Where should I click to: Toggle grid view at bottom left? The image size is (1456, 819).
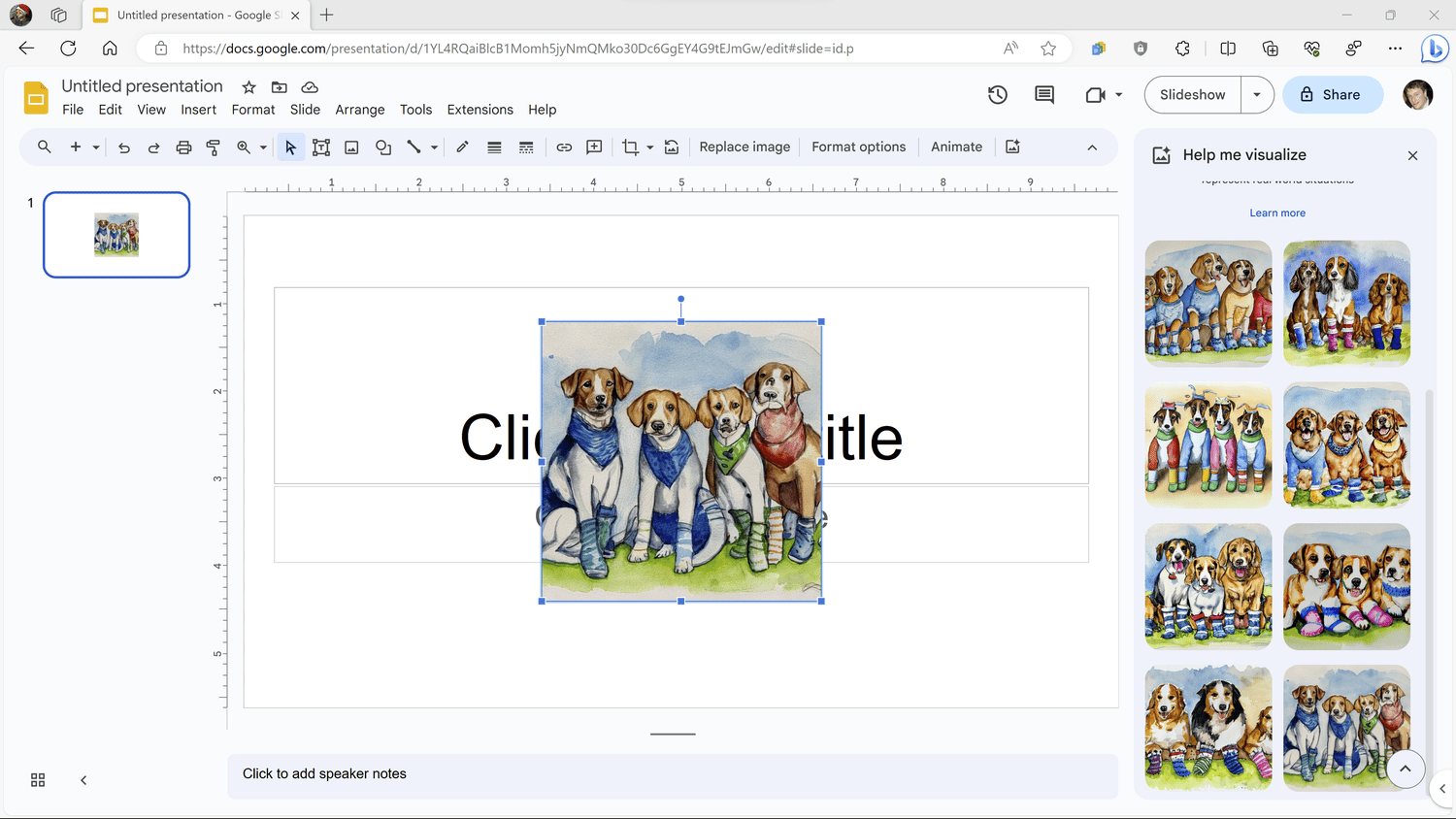(38, 780)
